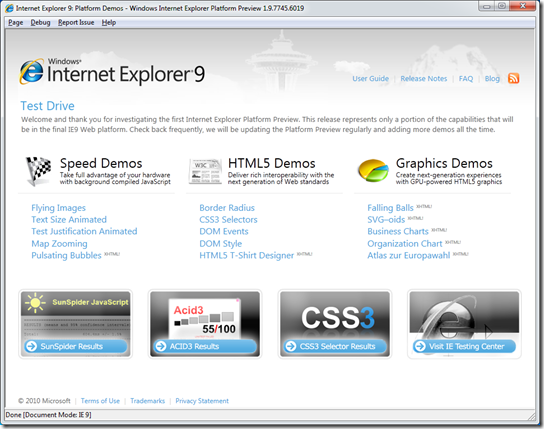Launch the Text Size Animated demo
The image size is (544, 429).
(x=69, y=220)
